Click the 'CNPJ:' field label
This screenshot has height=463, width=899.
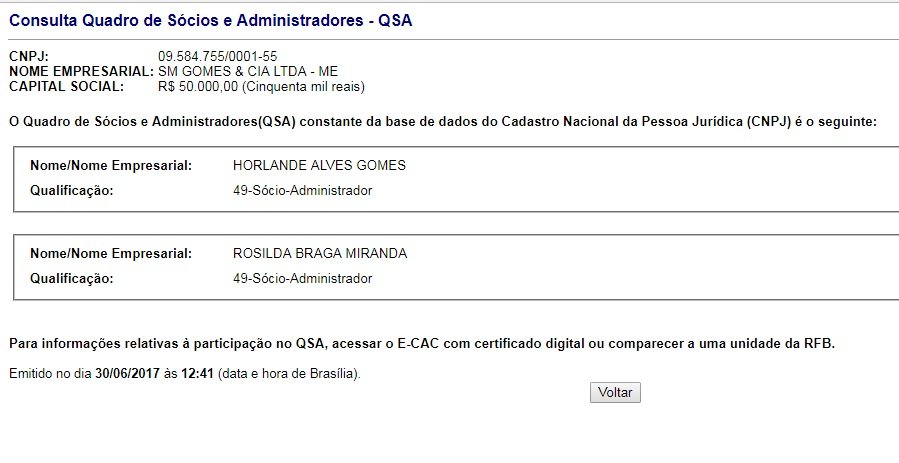[x=29, y=57]
